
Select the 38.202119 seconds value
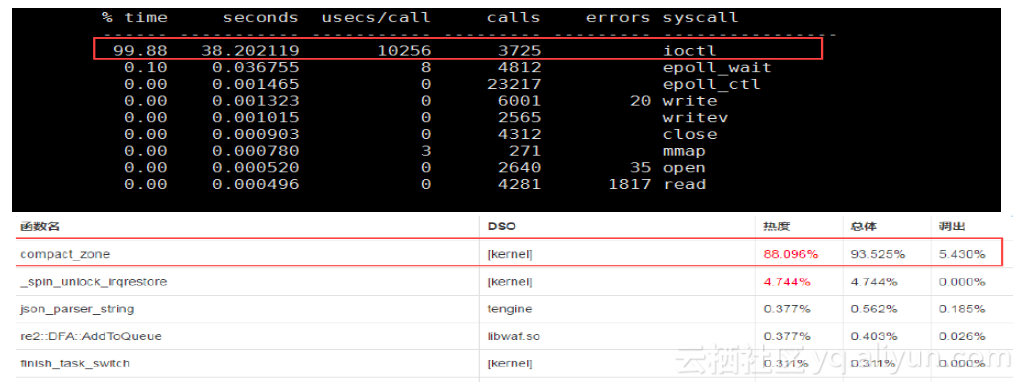point(251,50)
